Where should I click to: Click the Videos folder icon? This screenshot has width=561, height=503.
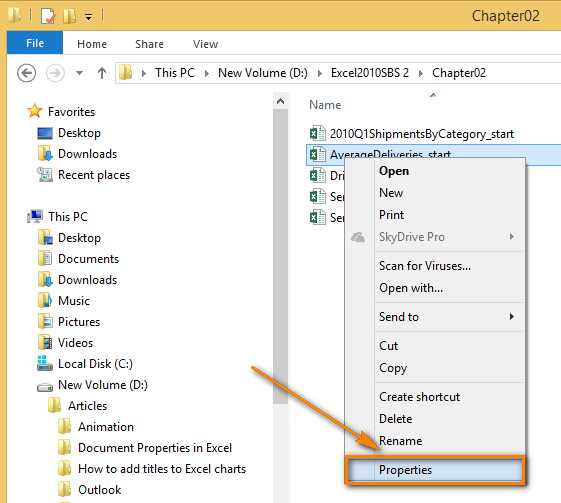click(x=45, y=342)
